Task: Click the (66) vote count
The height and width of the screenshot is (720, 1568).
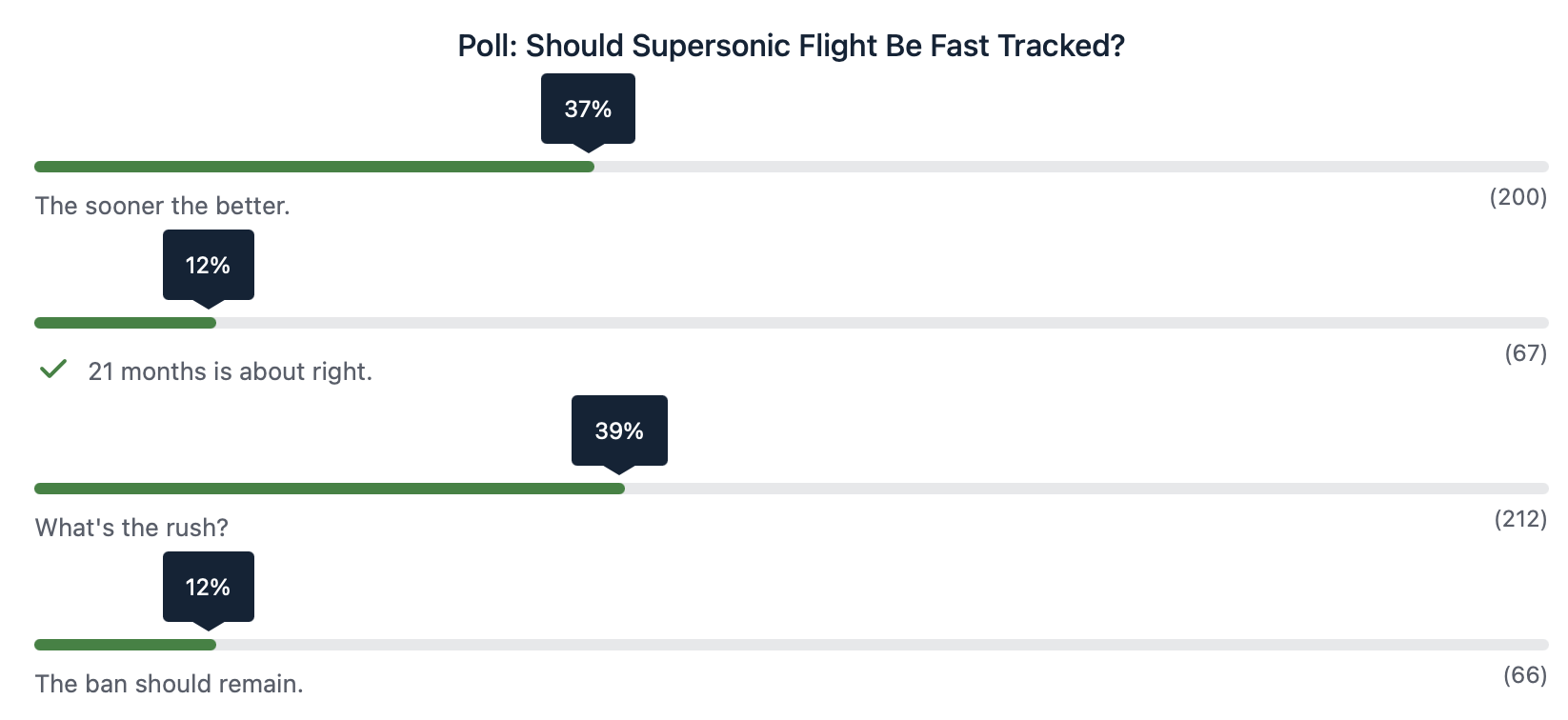Action: [x=1524, y=675]
